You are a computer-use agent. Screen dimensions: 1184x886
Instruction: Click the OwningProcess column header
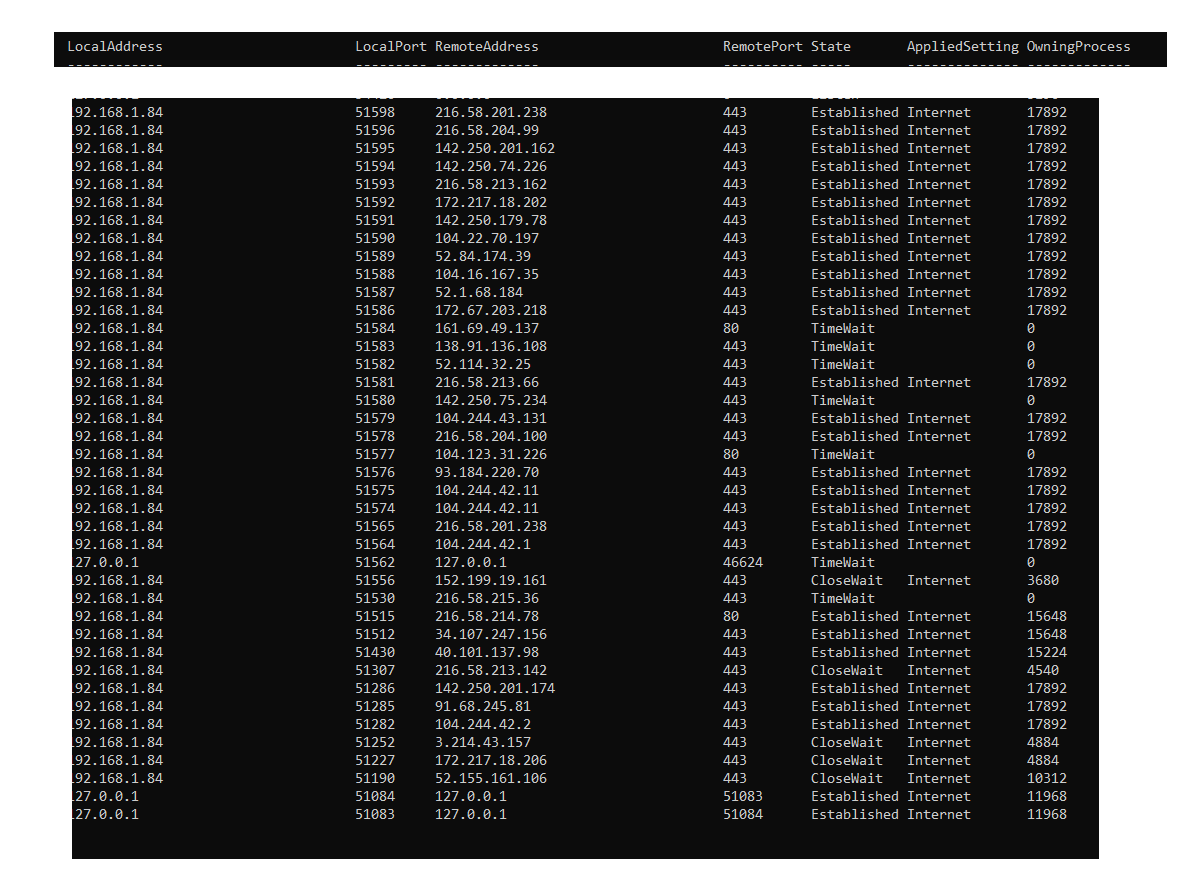click(x=1078, y=47)
